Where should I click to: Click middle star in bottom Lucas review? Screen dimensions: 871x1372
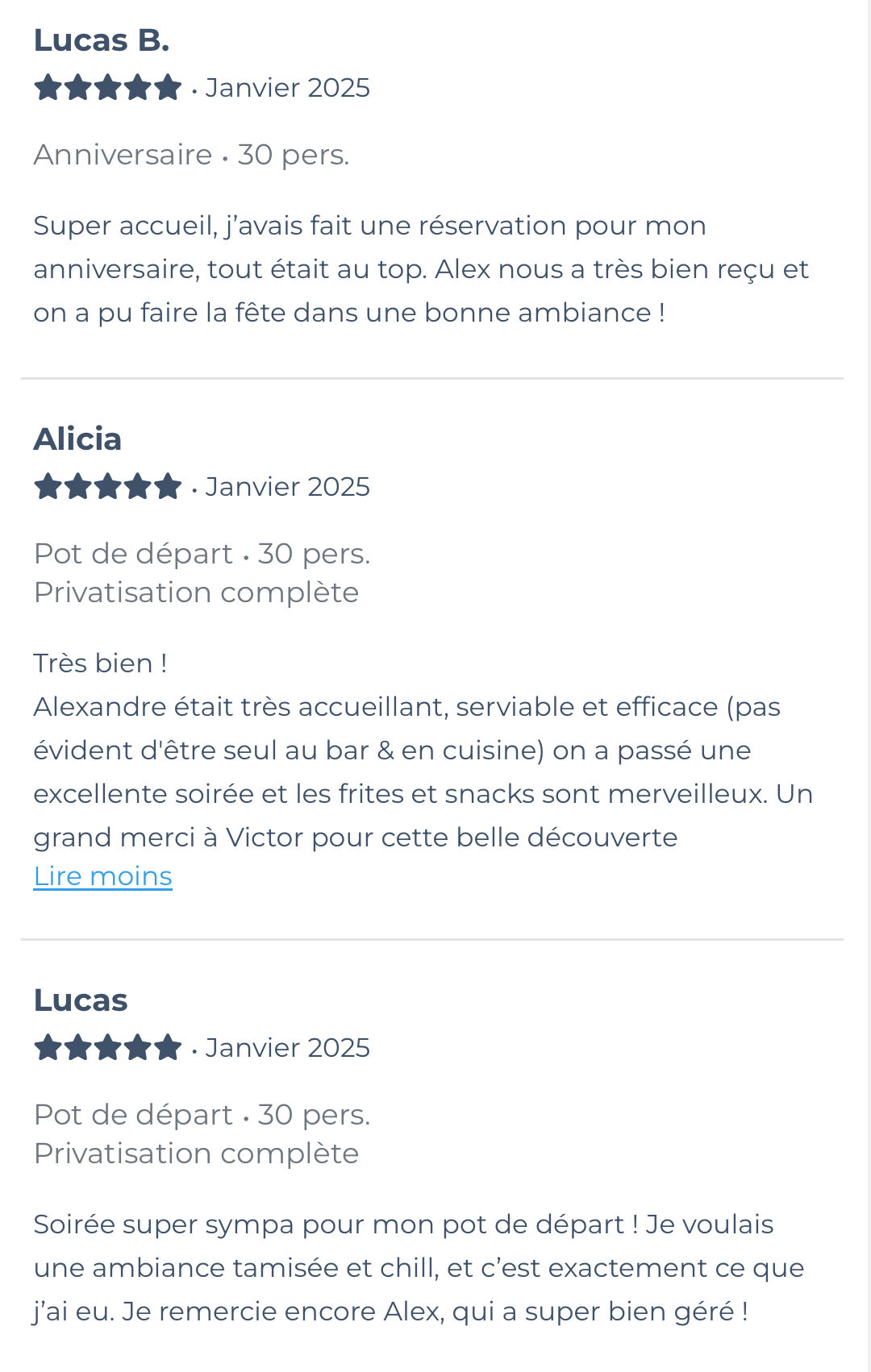click(108, 1047)
